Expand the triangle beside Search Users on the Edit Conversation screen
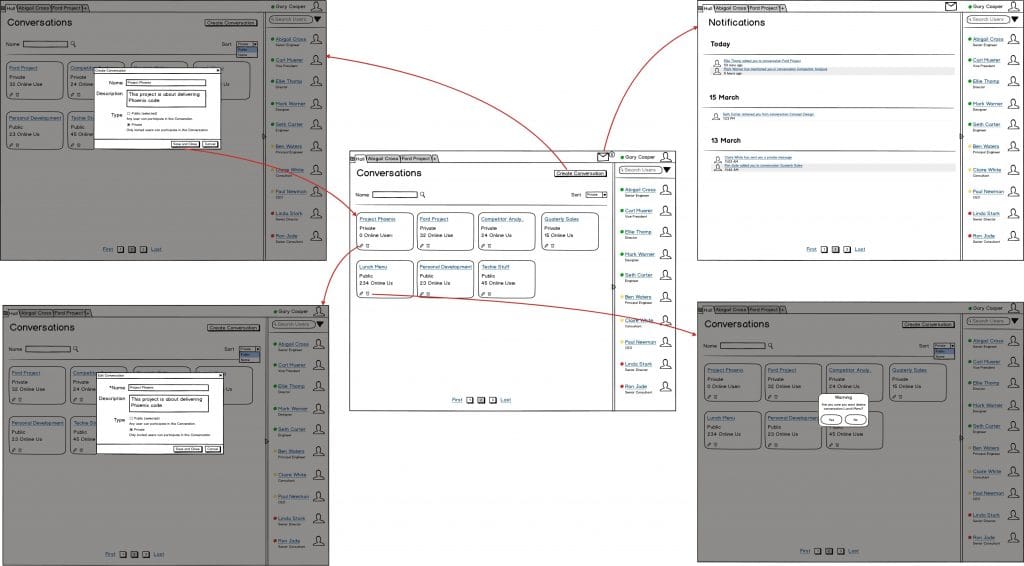 click(x=320, y=324)
